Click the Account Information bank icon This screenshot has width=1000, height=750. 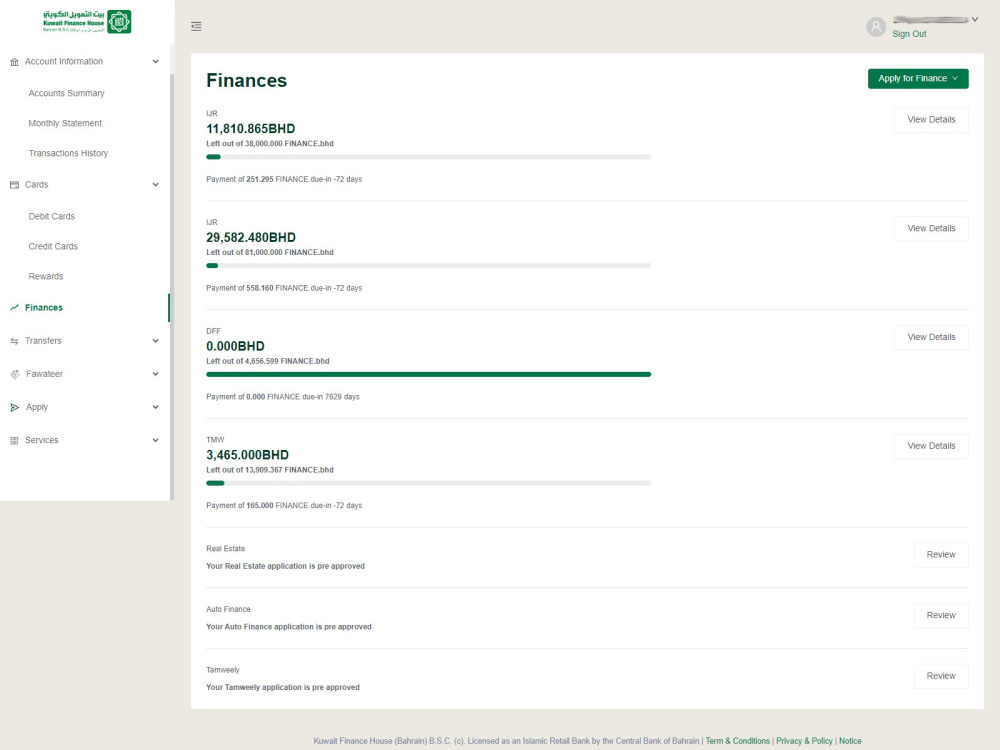pyautogui.click(x=14, y=62)
